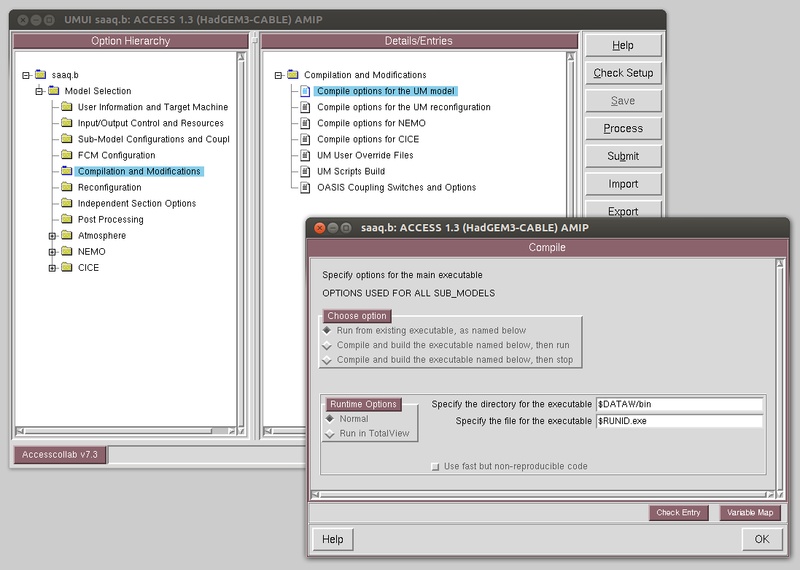Viewport: 800px width, 570px height.
Task: Click the Compile dialog horizontal scrollbar
Action: [x=543, y=494]
